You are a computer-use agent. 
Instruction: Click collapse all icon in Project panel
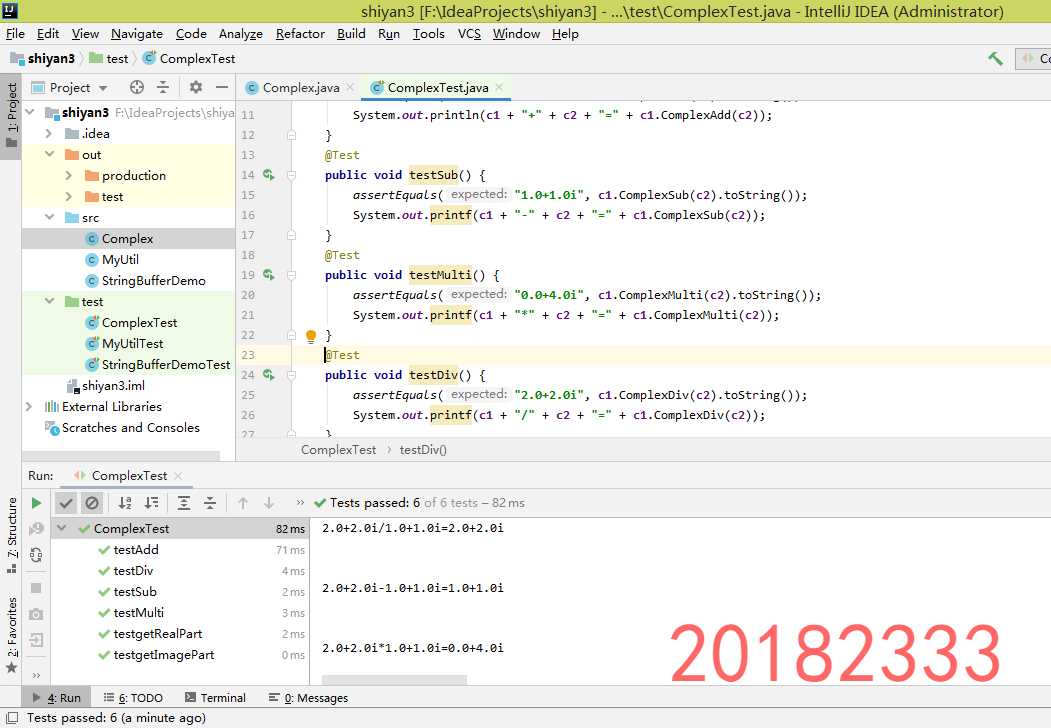pyautogui.click(x=163, y=87)
